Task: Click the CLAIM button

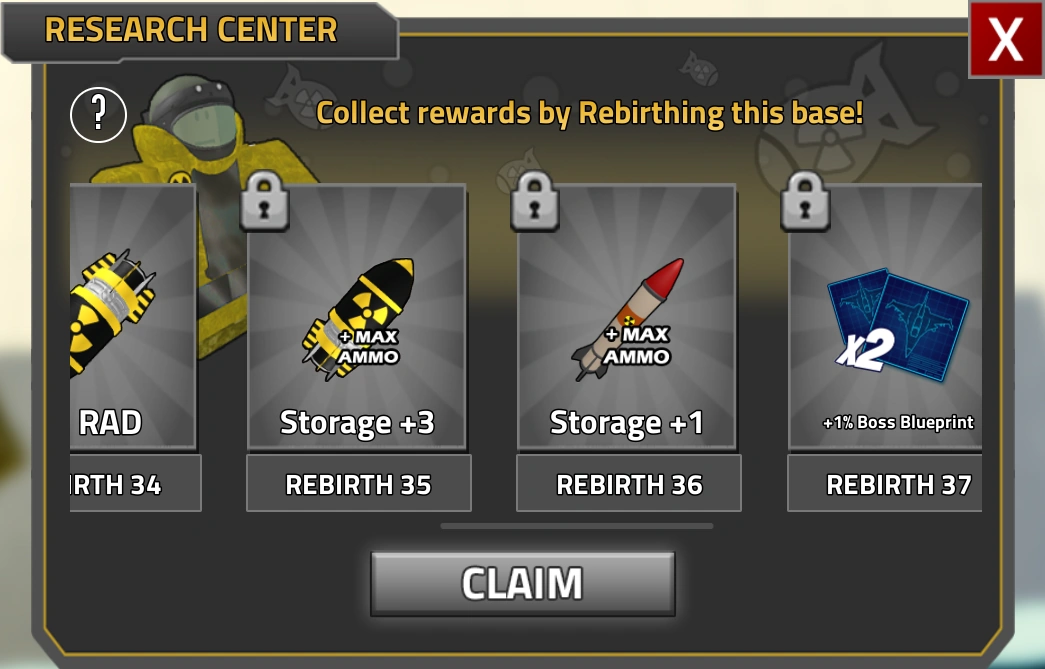Action: pos(523,584)
